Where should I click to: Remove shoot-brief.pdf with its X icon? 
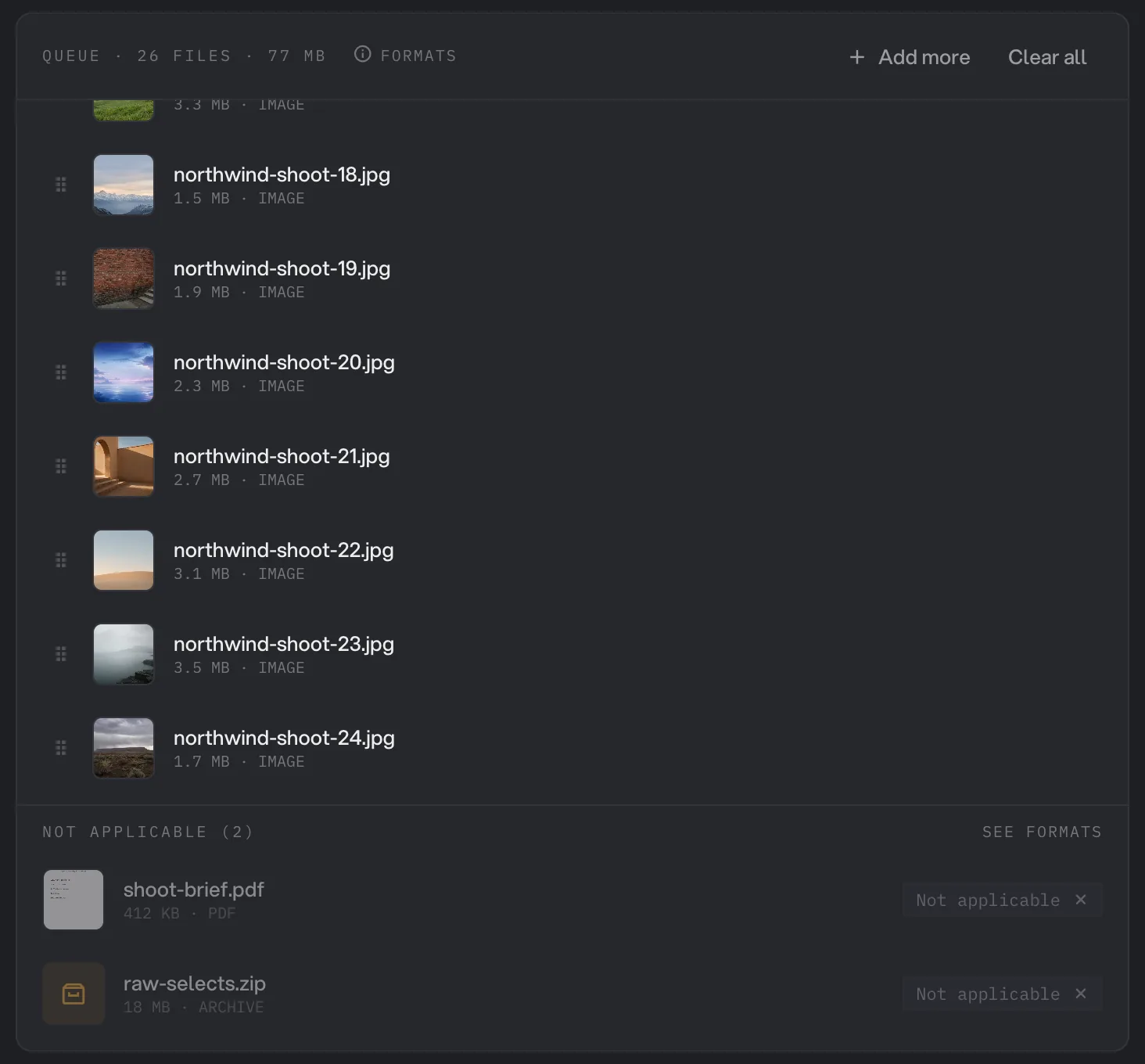coord(1081,900)
